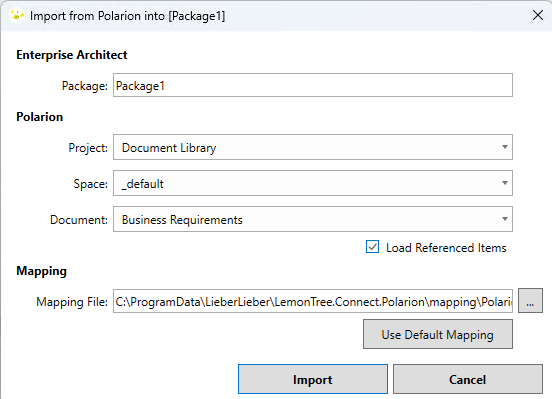Browse for mapping file with ellipsis button

(x=530, y=301)
